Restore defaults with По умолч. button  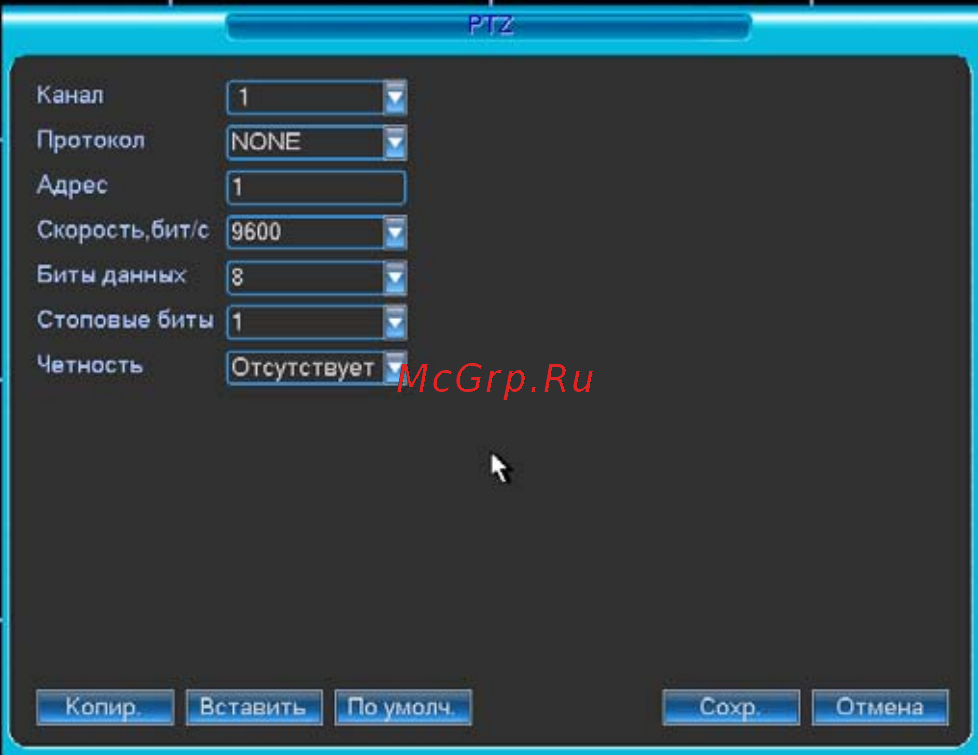pyautogui.click(x=403, y=707)
